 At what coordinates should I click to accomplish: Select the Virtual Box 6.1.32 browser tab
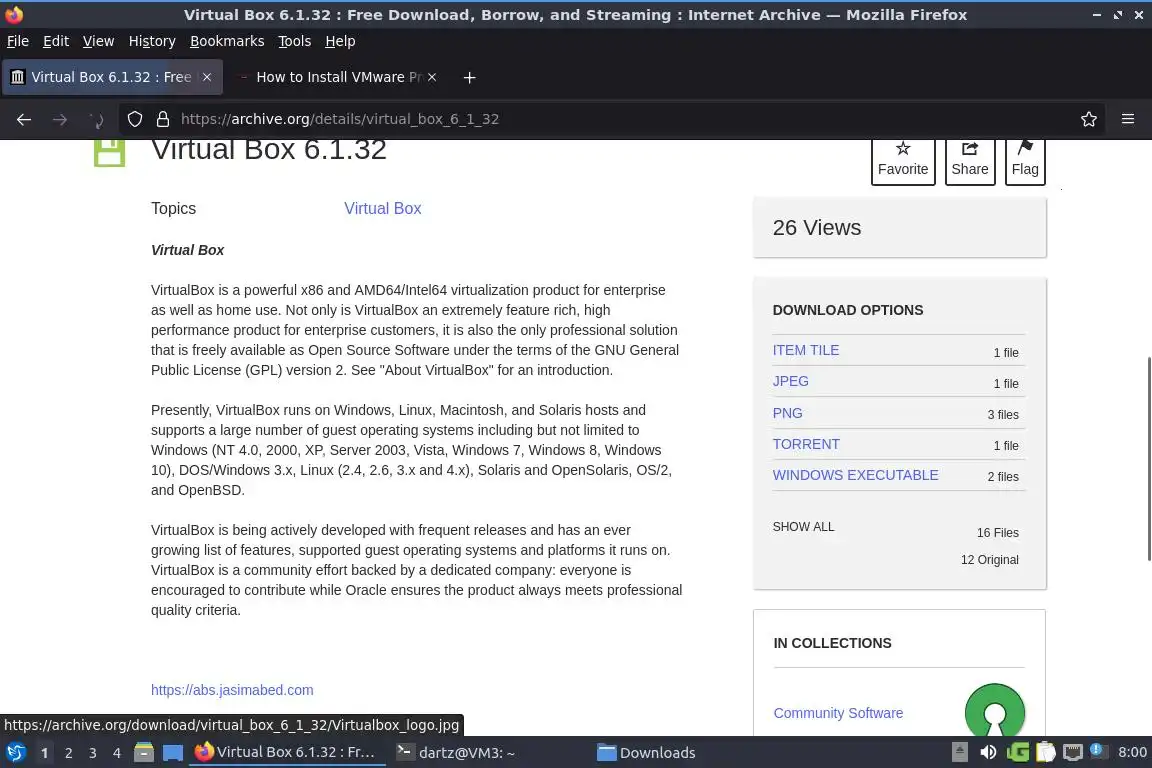110,77
